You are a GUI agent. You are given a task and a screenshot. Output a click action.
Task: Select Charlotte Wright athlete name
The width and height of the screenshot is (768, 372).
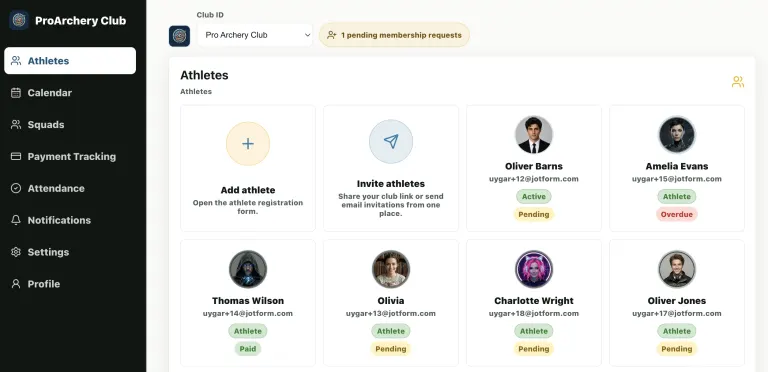click(x=534, y=301)
